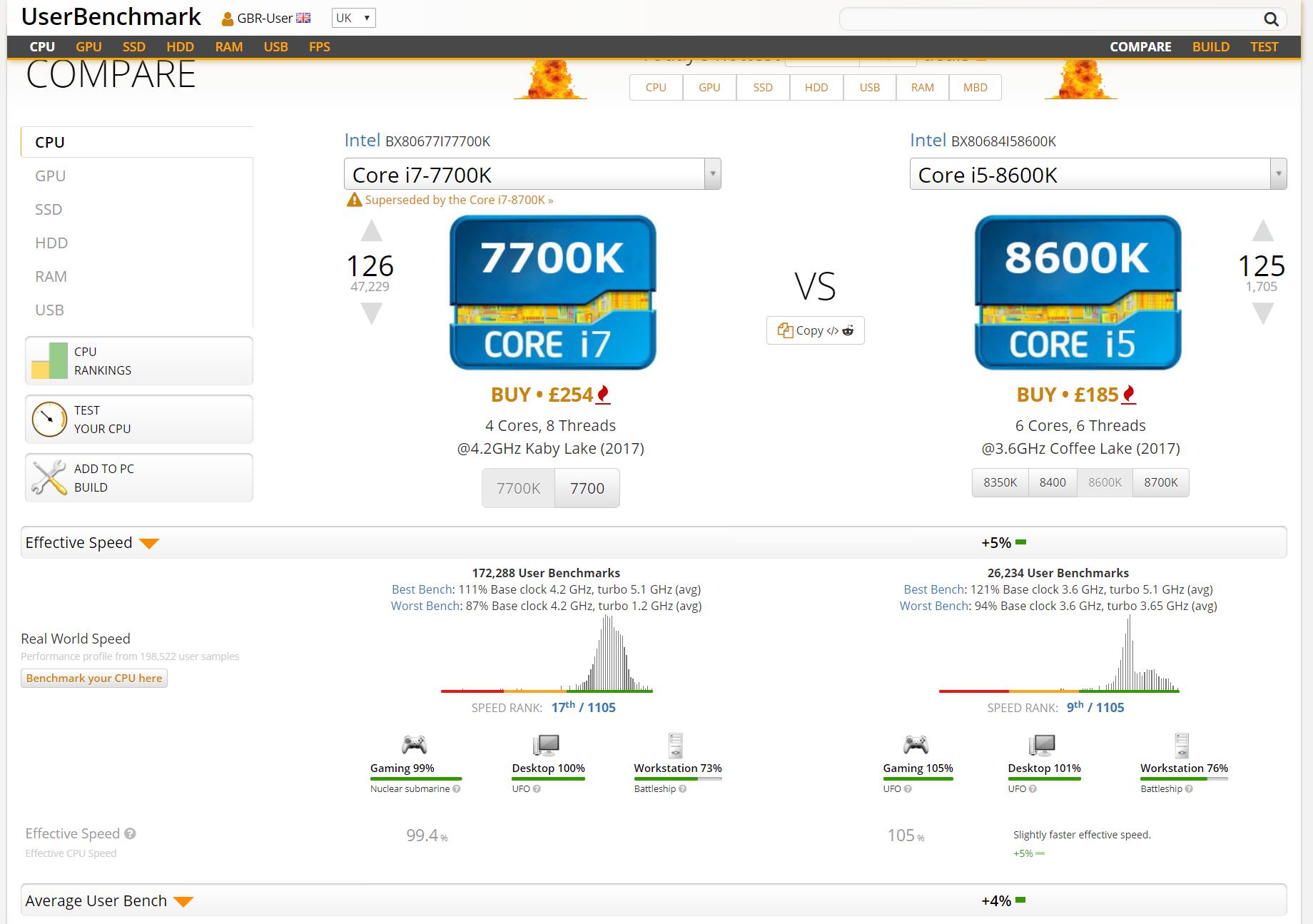
Task: Click the i5 Gaming gamepad icon
Action: 916,745
